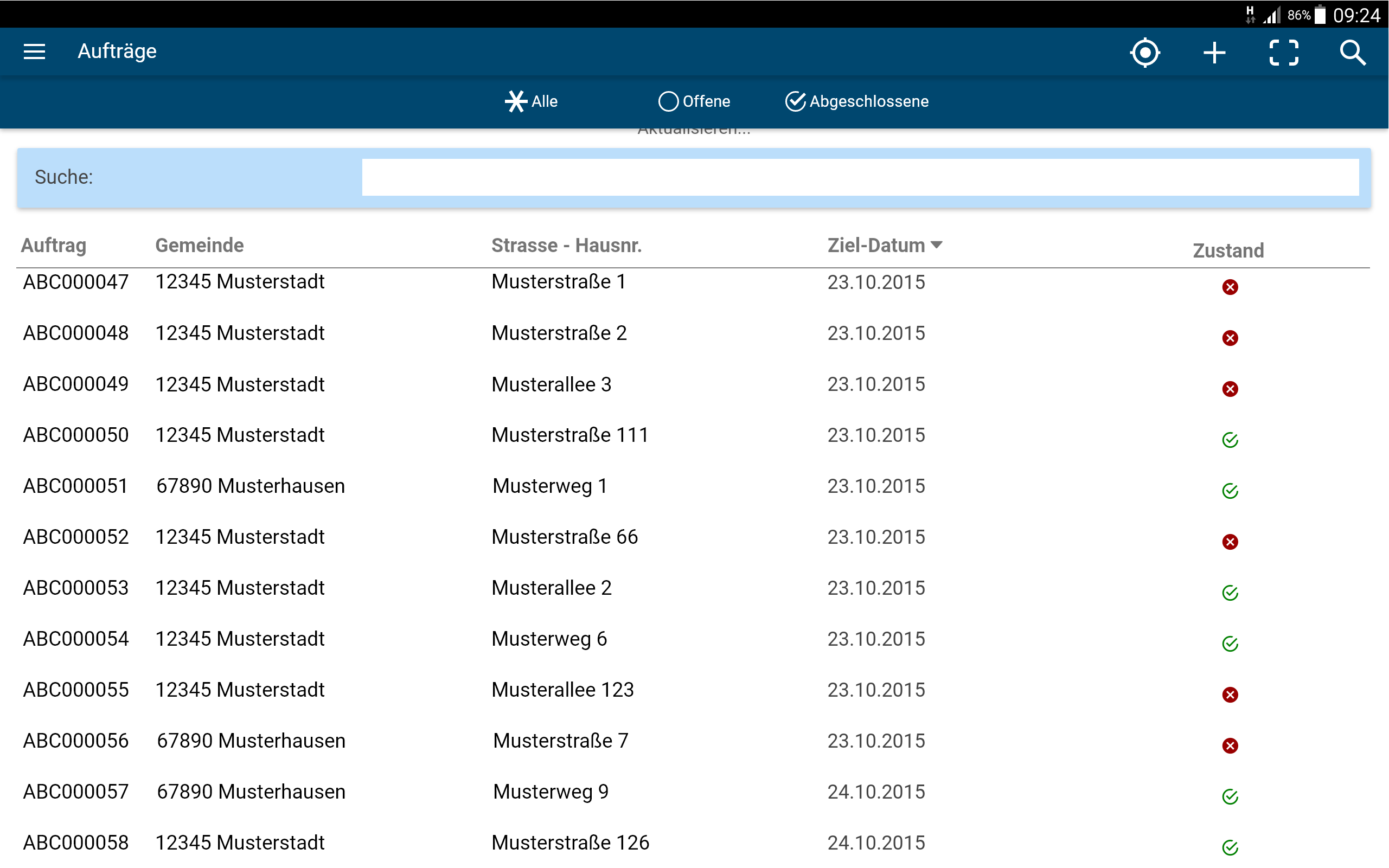
Task: Click date 24.10.2015 in ABC000057 row
Action: click(x=876, y=792)
